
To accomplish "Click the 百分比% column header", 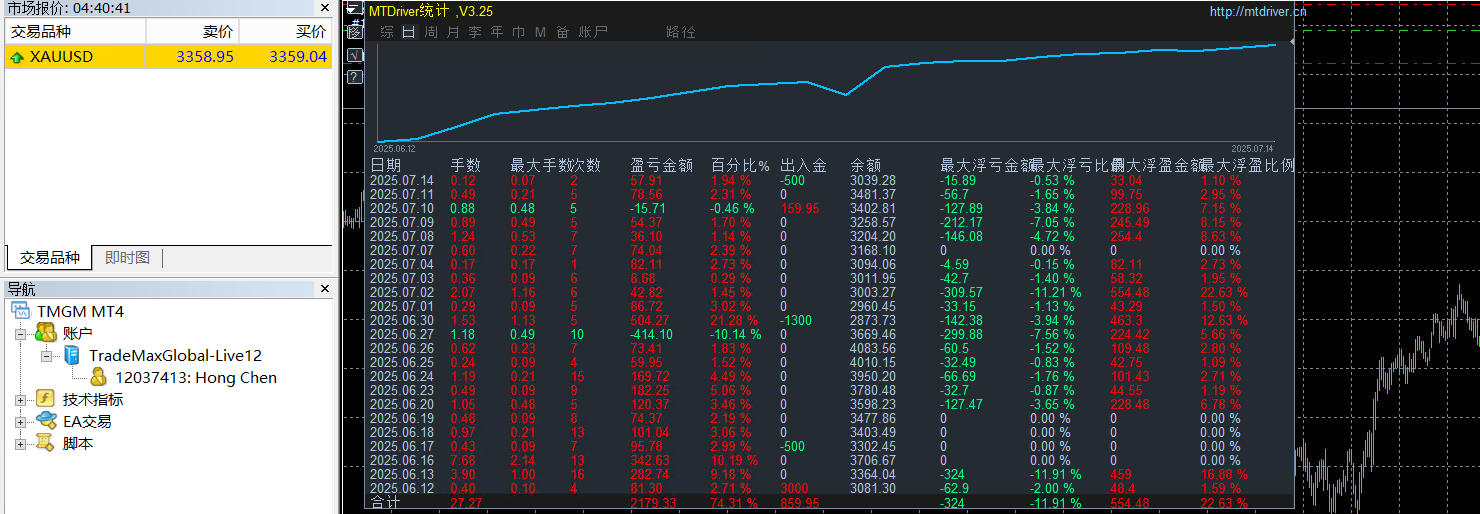I will (x=740, y=165).
